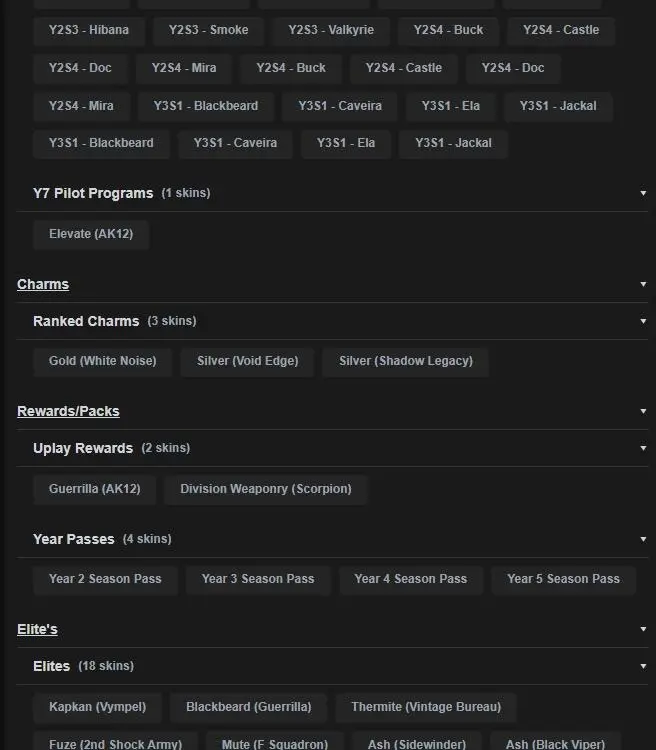Select the Thermite (Vintage Bureau) elite
Screen dimensions: 656x750
426,707
